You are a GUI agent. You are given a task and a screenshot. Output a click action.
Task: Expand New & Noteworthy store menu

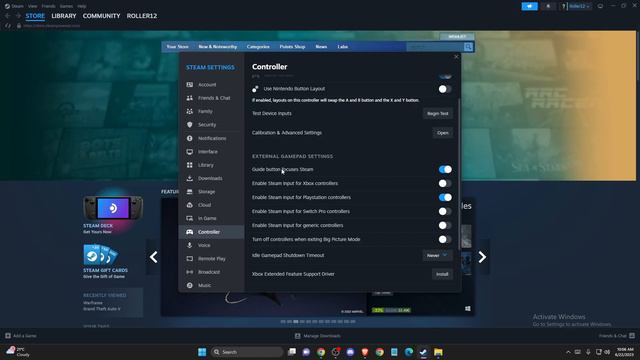(x=218, y=47)
